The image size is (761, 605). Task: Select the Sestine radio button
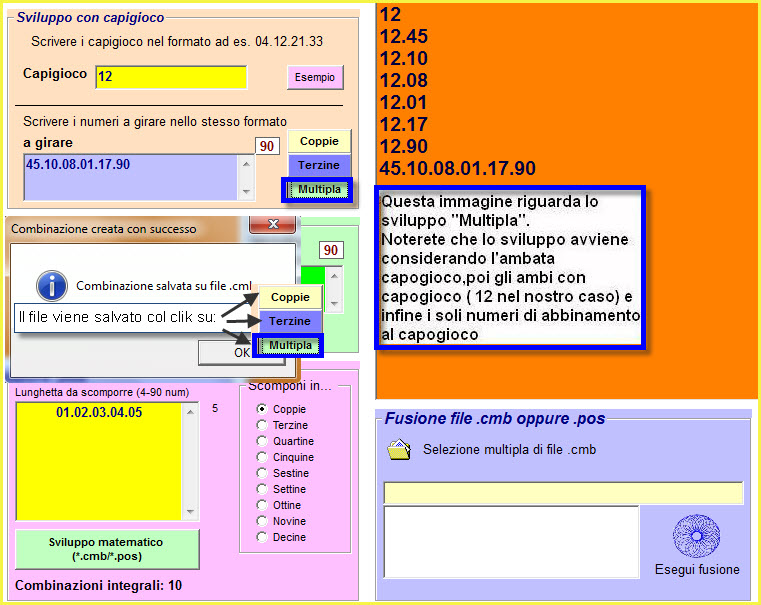(262, 473)
